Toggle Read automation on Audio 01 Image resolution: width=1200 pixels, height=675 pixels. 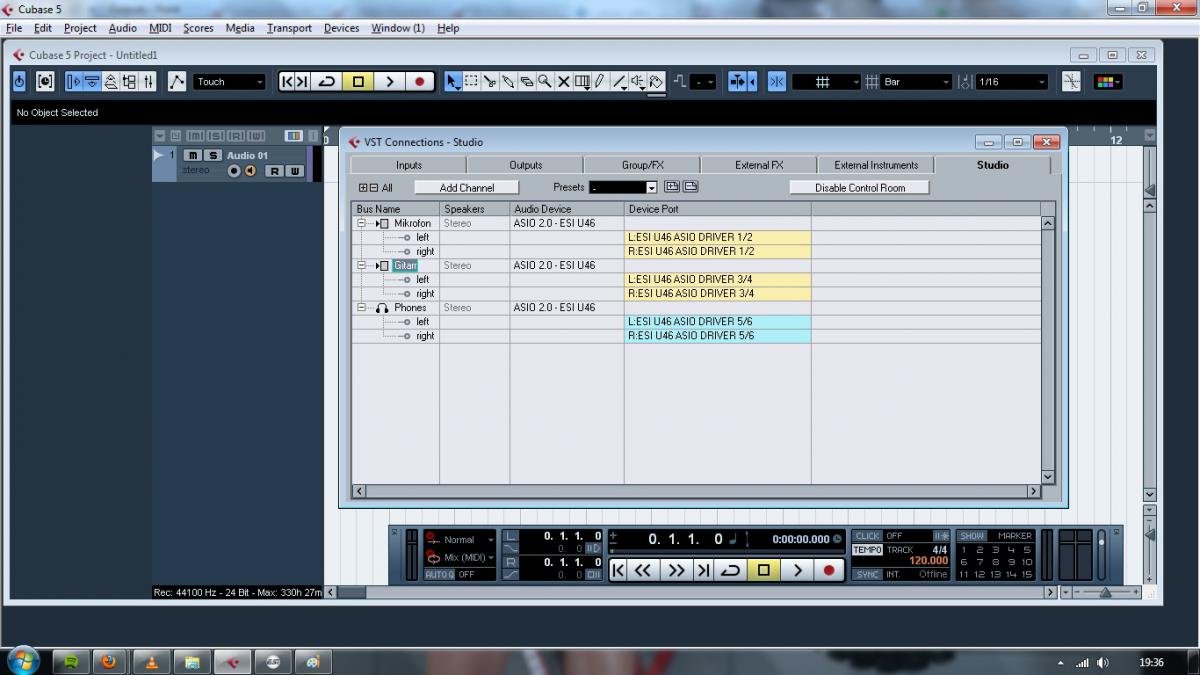click(x=273, y=171)
